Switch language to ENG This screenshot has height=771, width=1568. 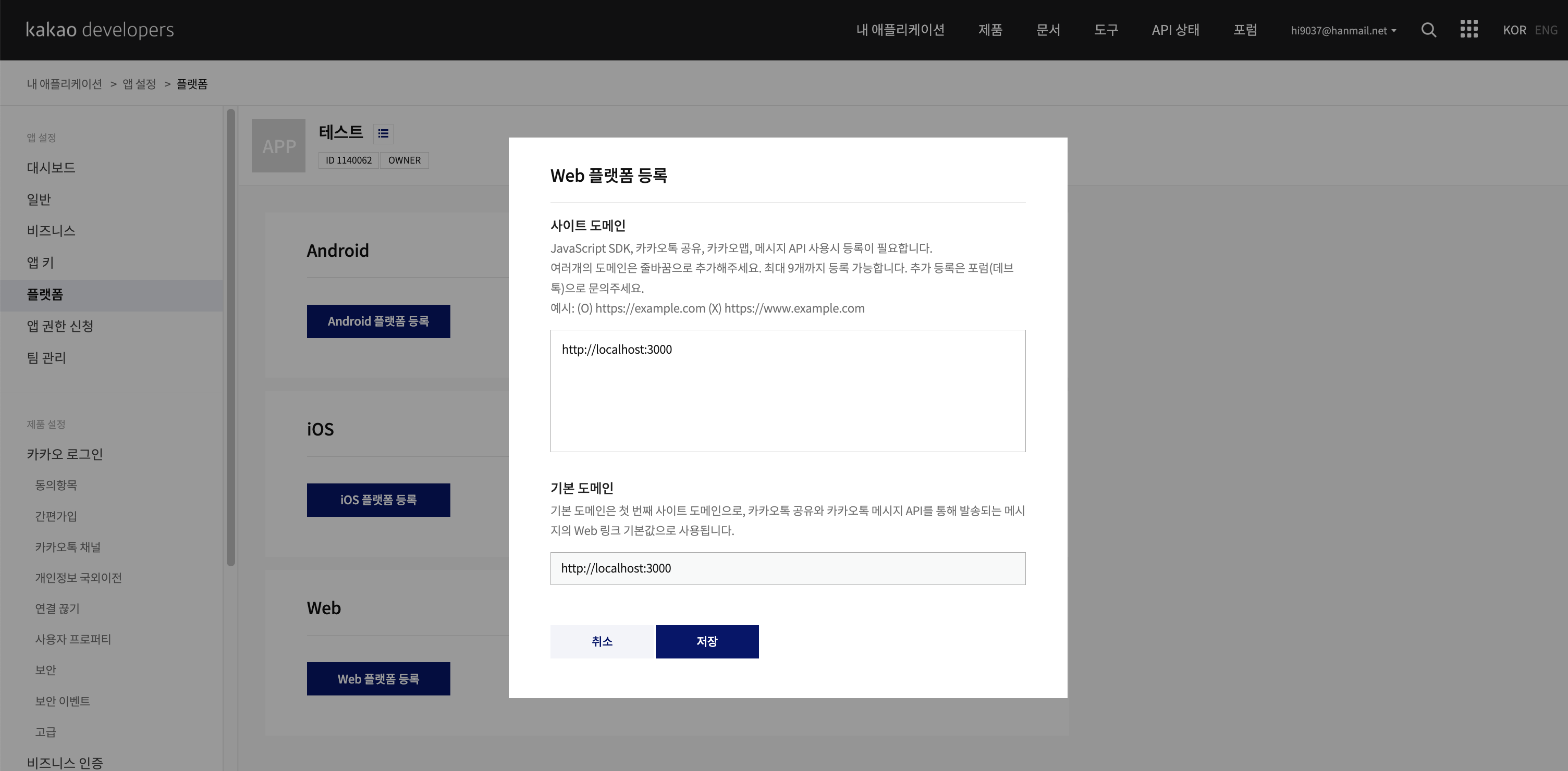pyautogui.click(x=1546, y=30)
